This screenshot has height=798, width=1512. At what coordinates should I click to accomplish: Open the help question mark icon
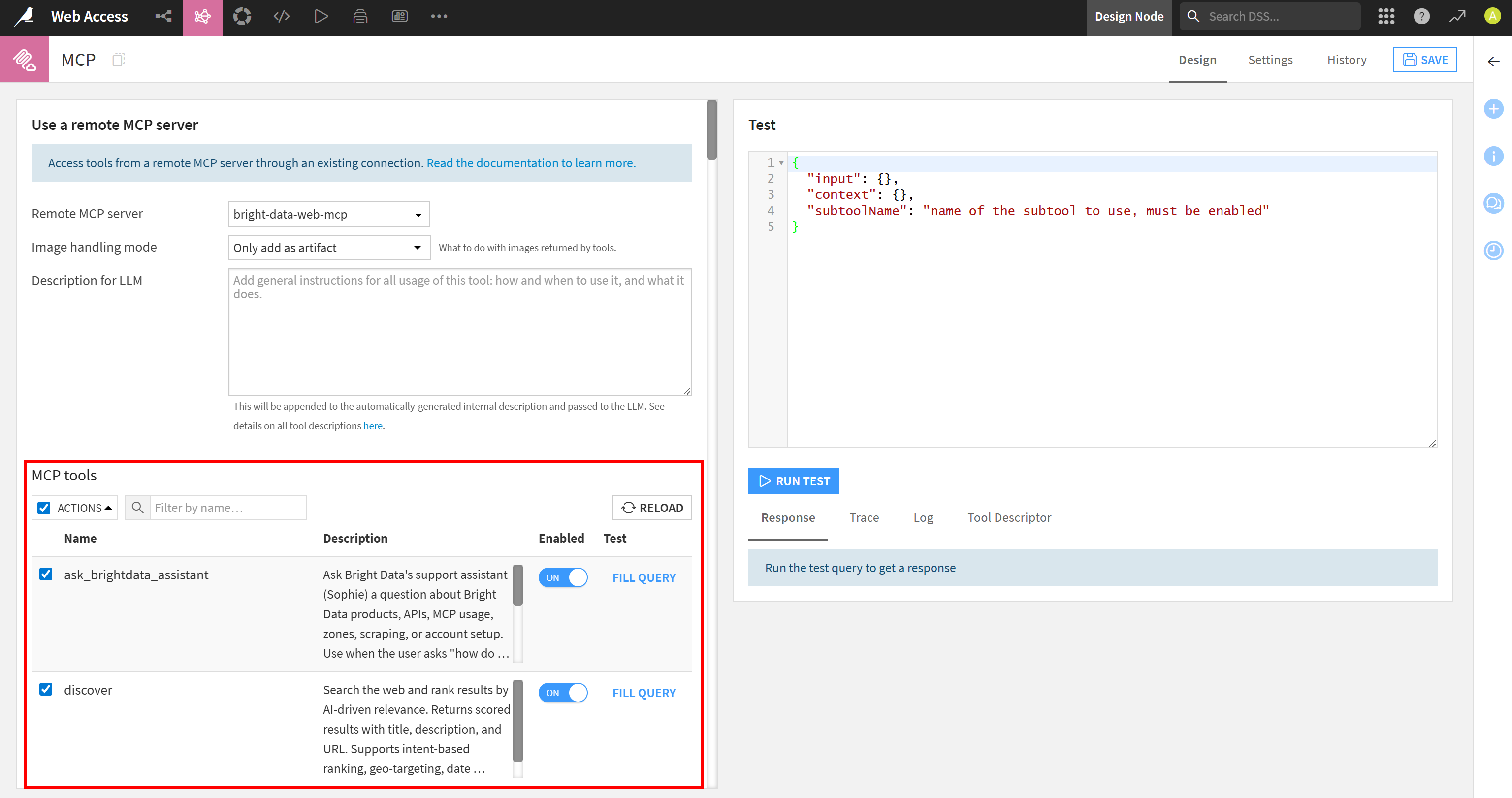point(1421,16)
